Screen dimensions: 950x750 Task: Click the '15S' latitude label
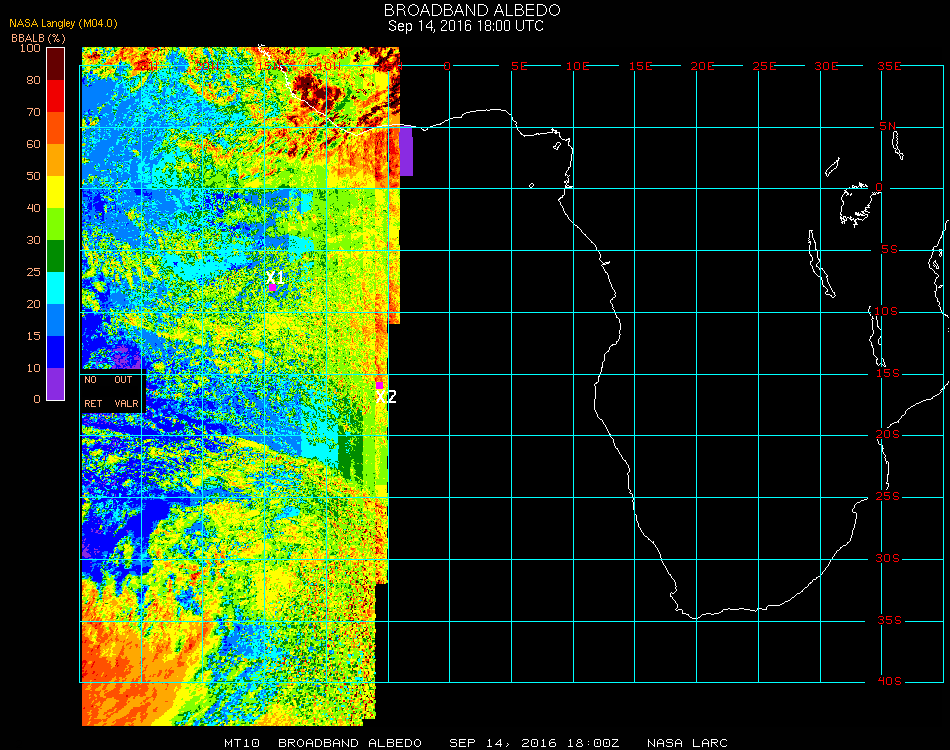pos(888,373)
